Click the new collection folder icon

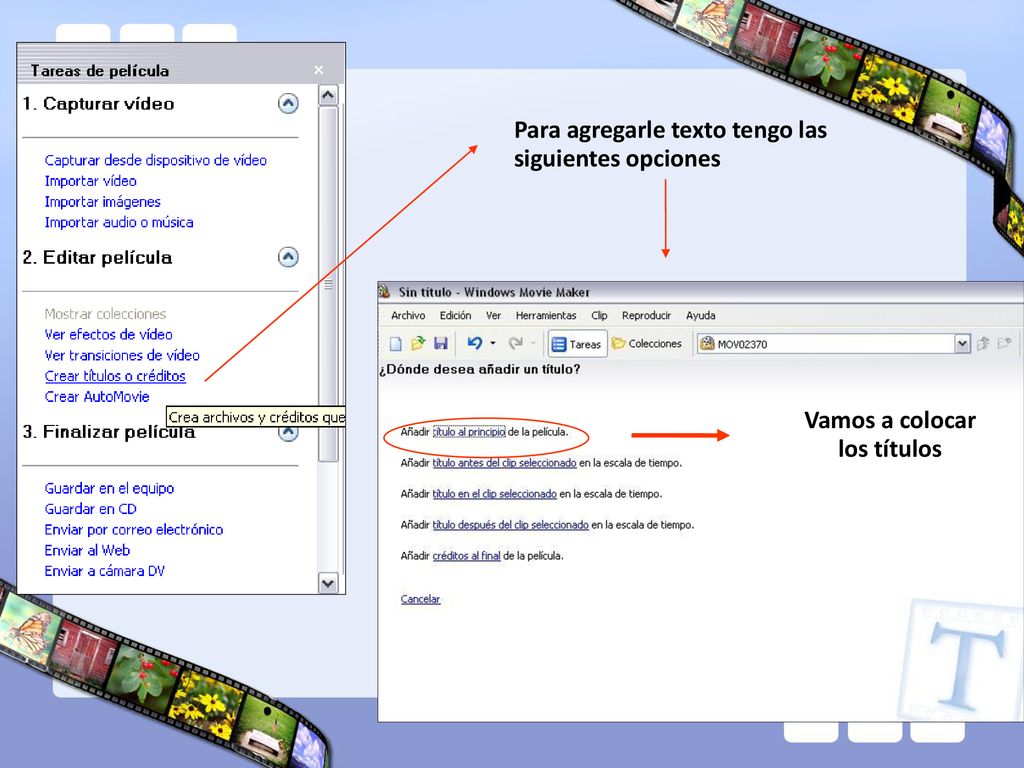coord(1004,344)
